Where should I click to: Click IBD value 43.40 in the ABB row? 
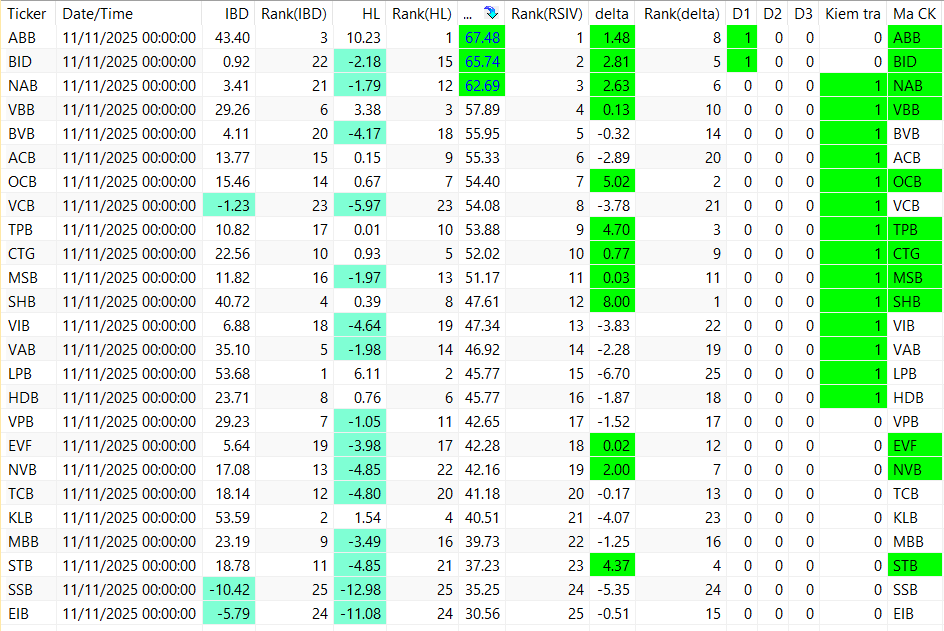point(232,37)
